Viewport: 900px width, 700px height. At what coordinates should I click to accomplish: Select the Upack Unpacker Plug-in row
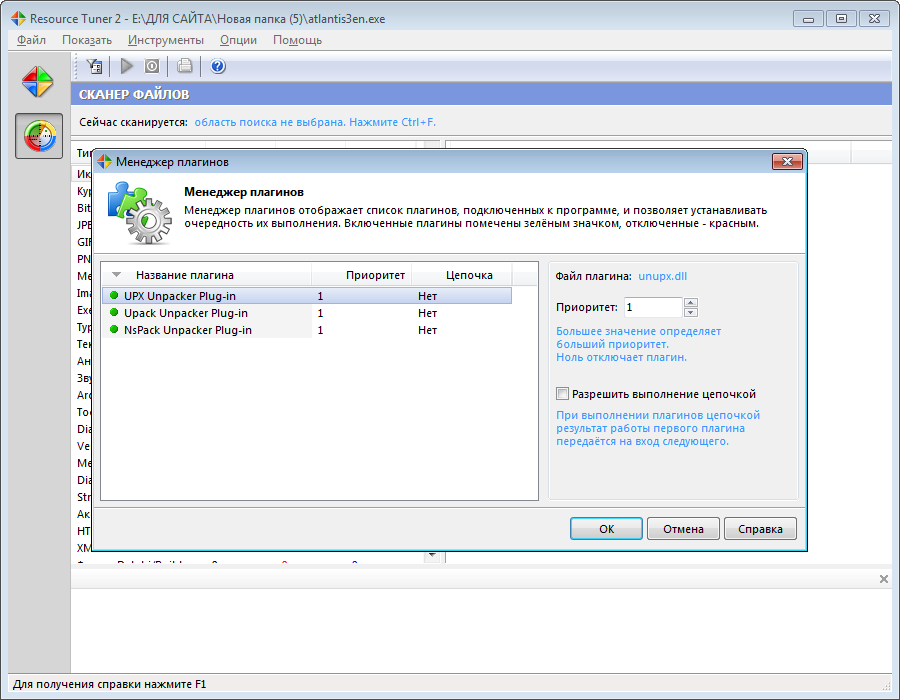[x=307, y=313]
